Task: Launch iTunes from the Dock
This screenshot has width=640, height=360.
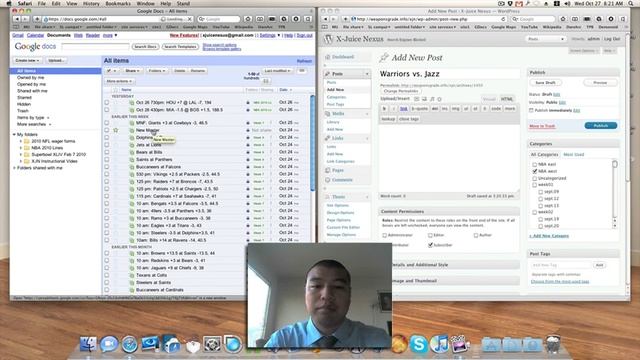Action: tap(440, 344)
